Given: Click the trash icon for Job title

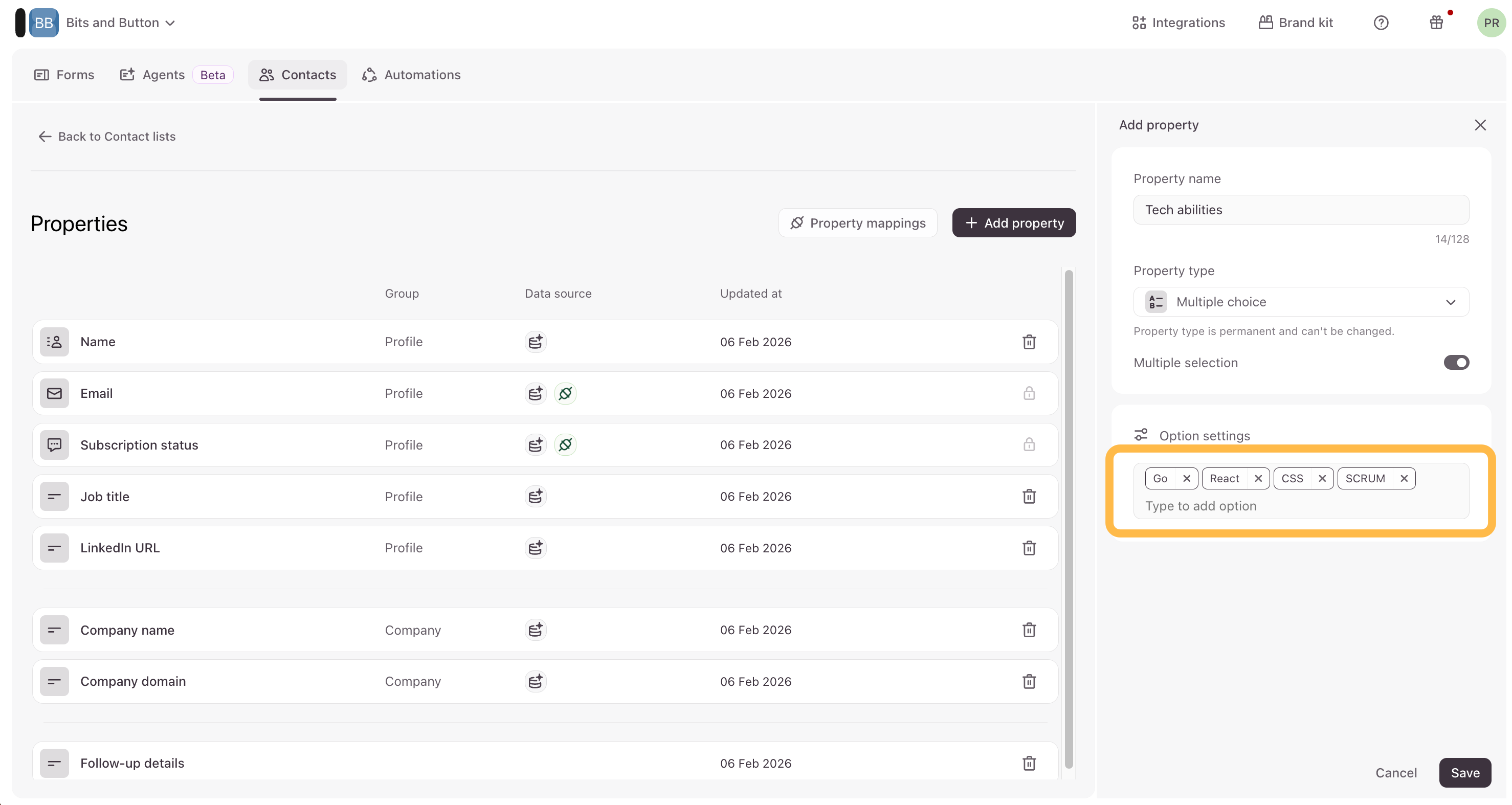Looking at the screenshot, I should (x=1028, y=497).
